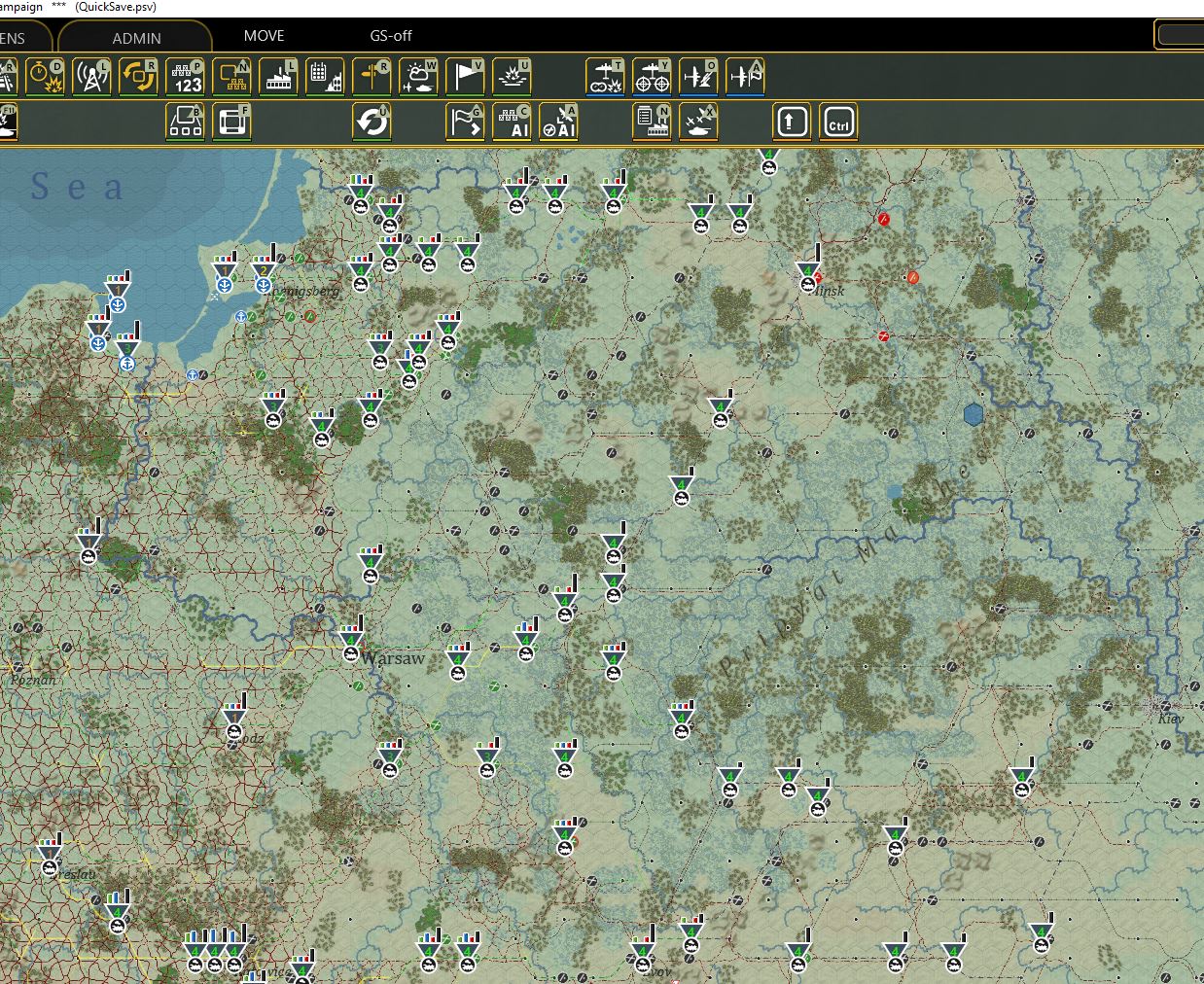Viewport: 1204px width, 984px height.
Task: Click the plane with crosshairs icon marked Y
Action: tap(653, 77)
